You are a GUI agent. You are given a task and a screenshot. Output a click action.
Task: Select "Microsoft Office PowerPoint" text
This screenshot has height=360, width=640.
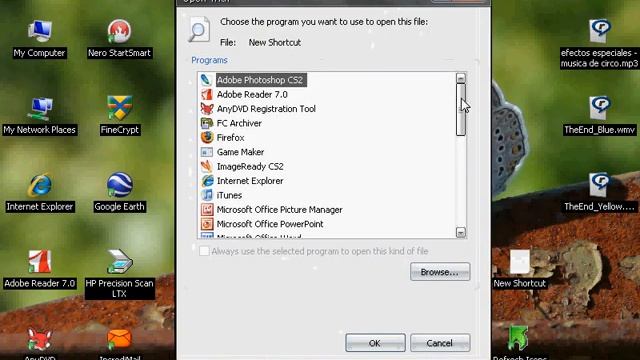pos(270,224)
